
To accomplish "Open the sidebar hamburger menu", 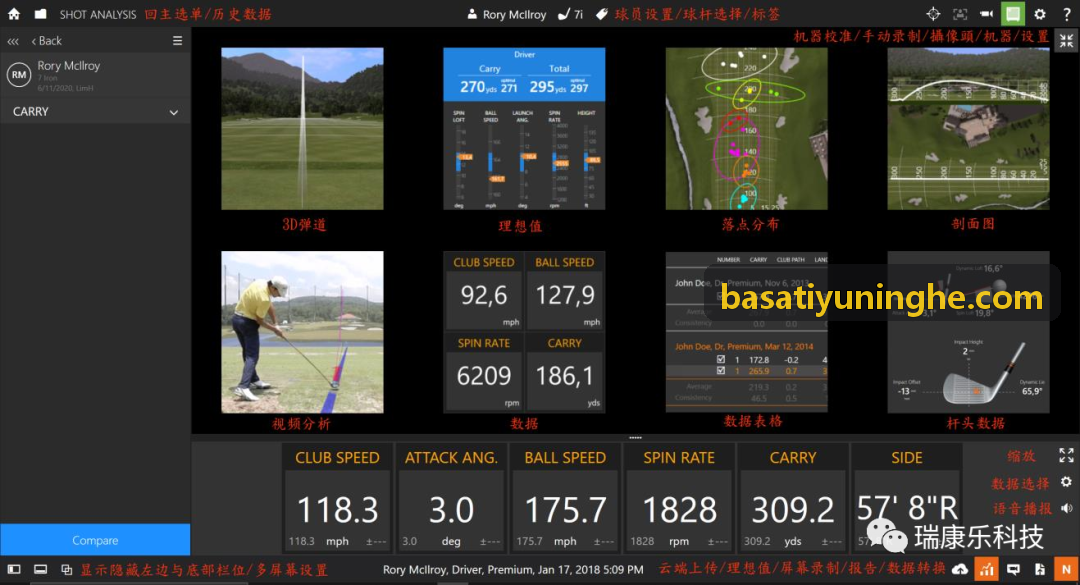I will click(x=177, y=41).
